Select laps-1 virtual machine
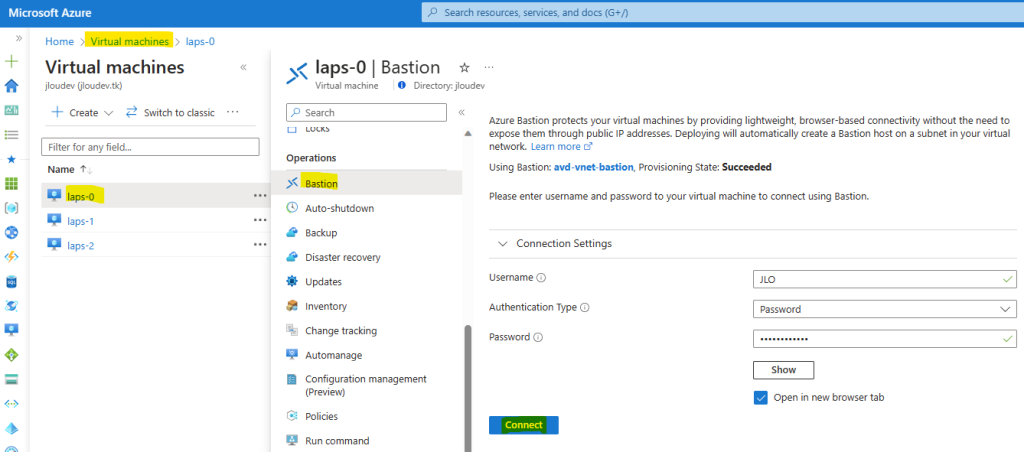The width and height of the screenshot is (1024, 452). 80,221
